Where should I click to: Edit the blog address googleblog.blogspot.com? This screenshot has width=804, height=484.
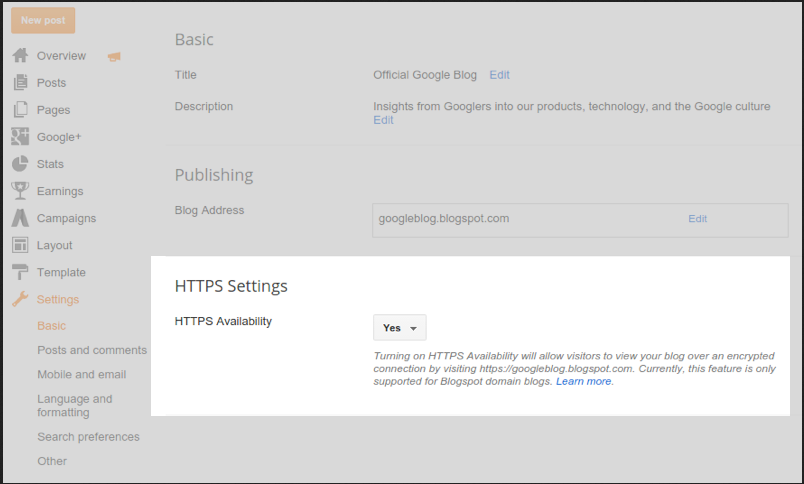[697, 219]
